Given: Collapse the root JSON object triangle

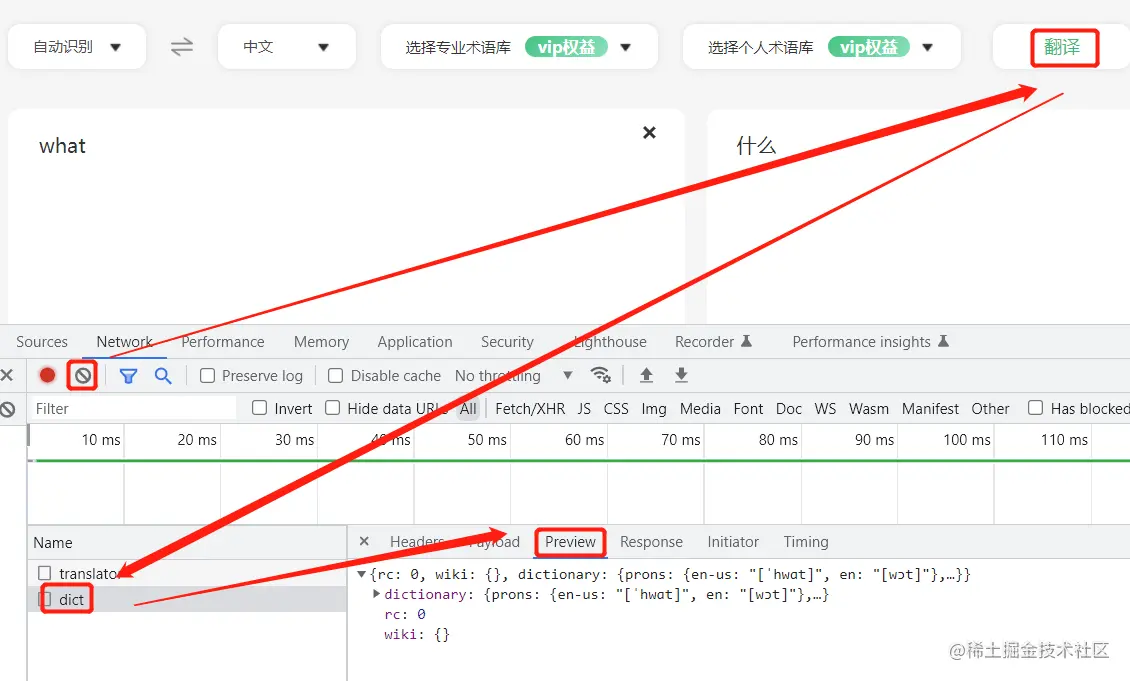Looking at the screenshot, I should click(x=362, y=574).
